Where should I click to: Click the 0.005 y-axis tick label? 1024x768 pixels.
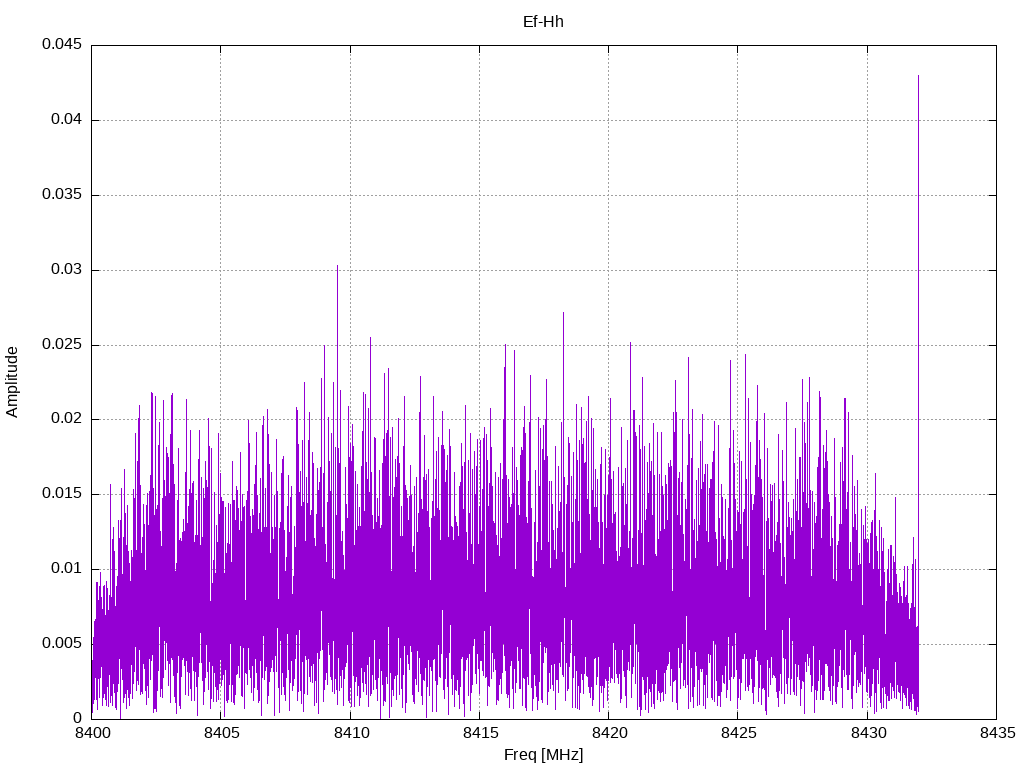click(61, 644)
